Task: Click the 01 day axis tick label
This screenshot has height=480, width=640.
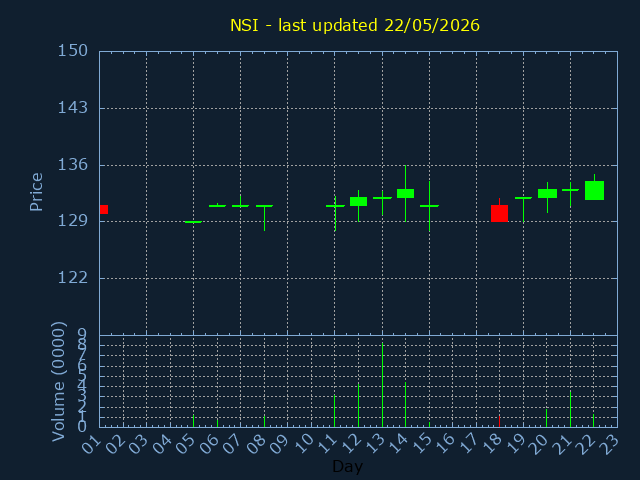Action: pos(92,443)
